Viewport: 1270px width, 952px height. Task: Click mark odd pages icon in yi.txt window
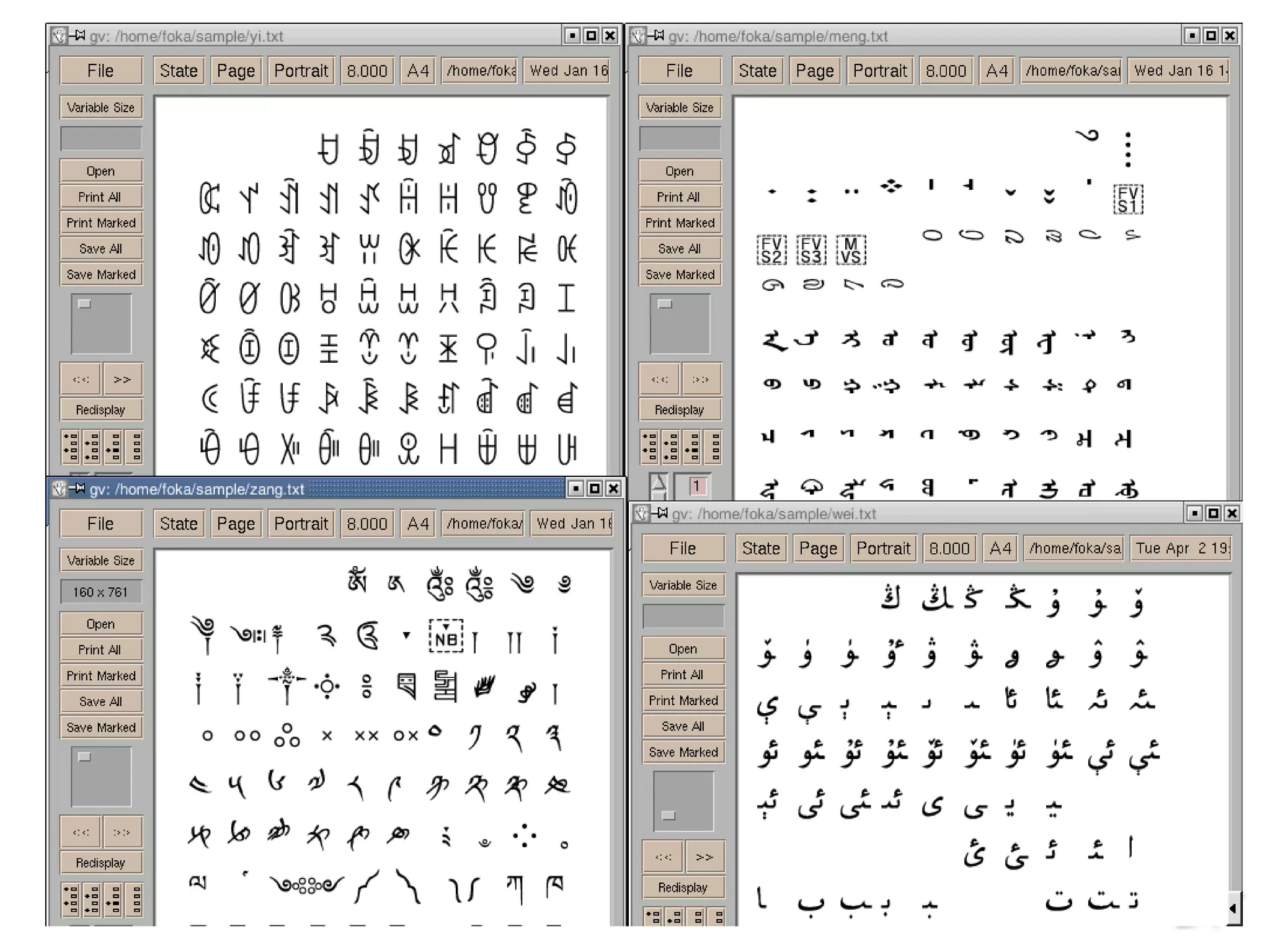tap(71, 447)
